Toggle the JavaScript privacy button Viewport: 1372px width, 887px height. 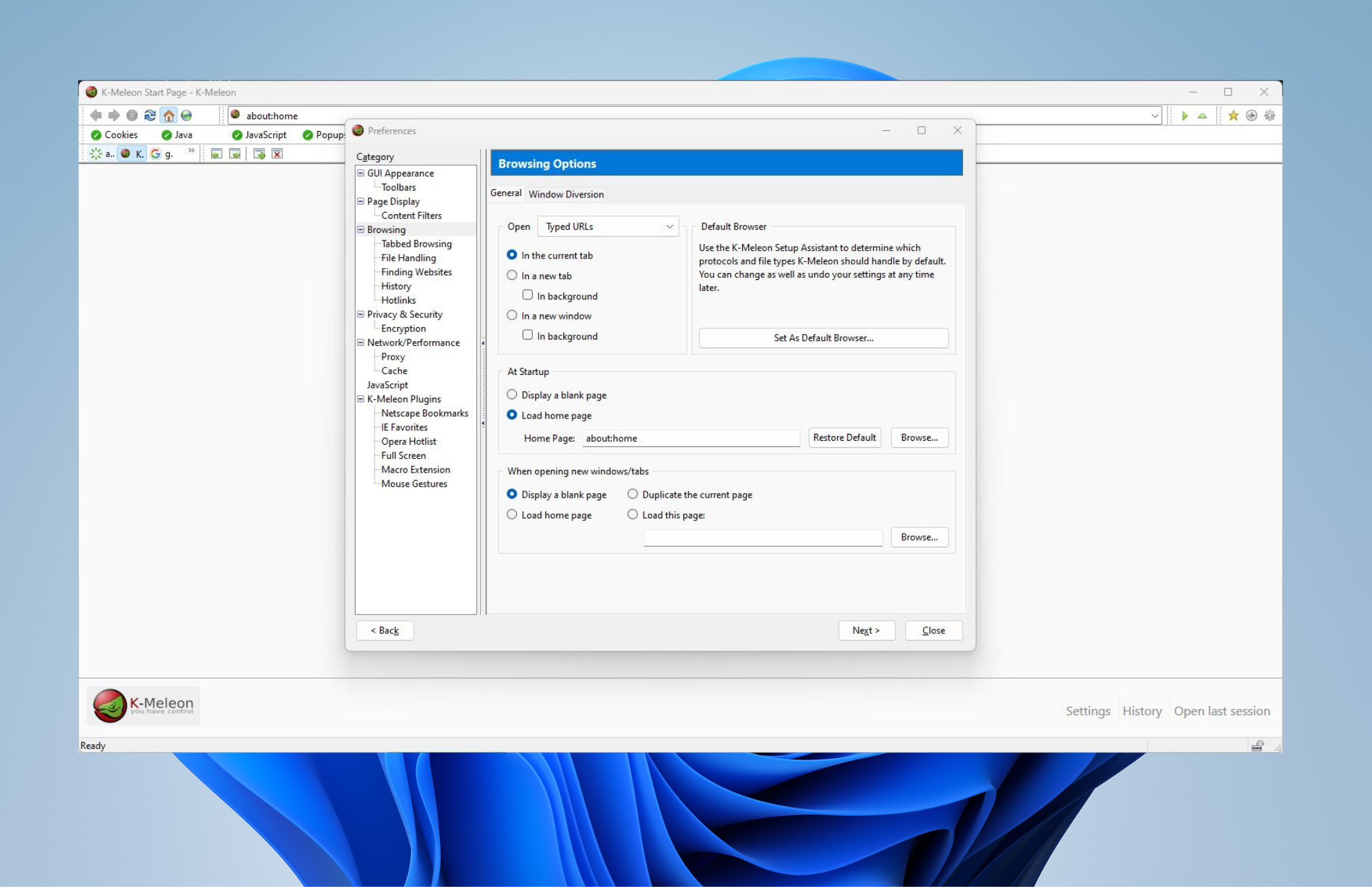pyautogui.click(x=259, y=135)
